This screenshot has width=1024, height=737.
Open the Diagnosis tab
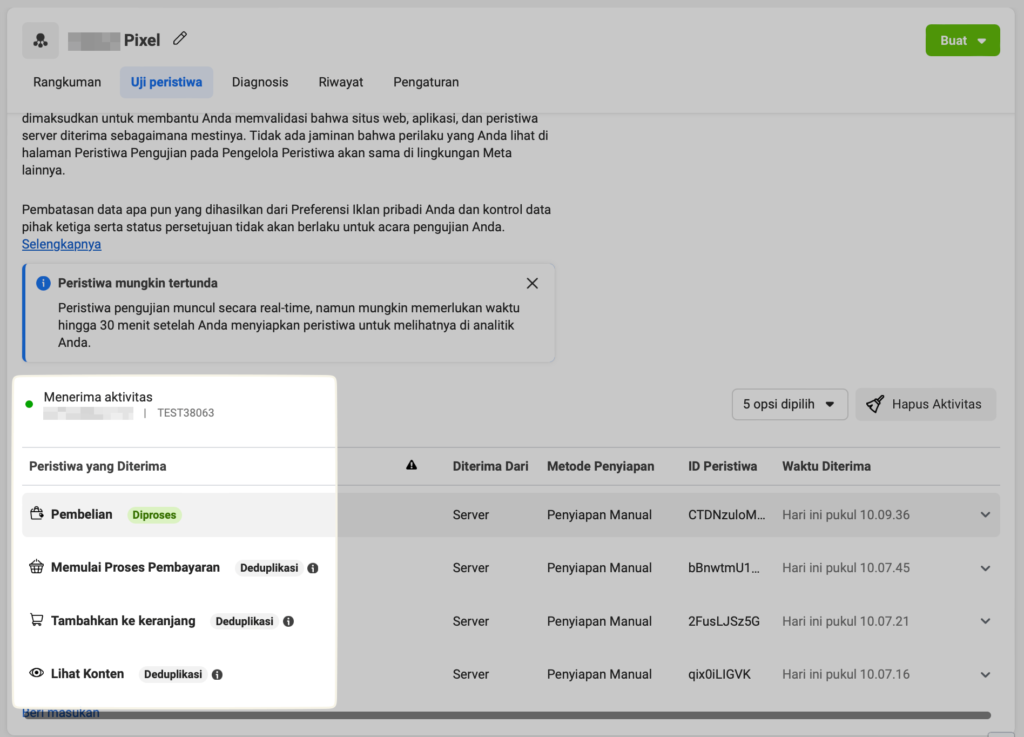[x=260, y=82]
